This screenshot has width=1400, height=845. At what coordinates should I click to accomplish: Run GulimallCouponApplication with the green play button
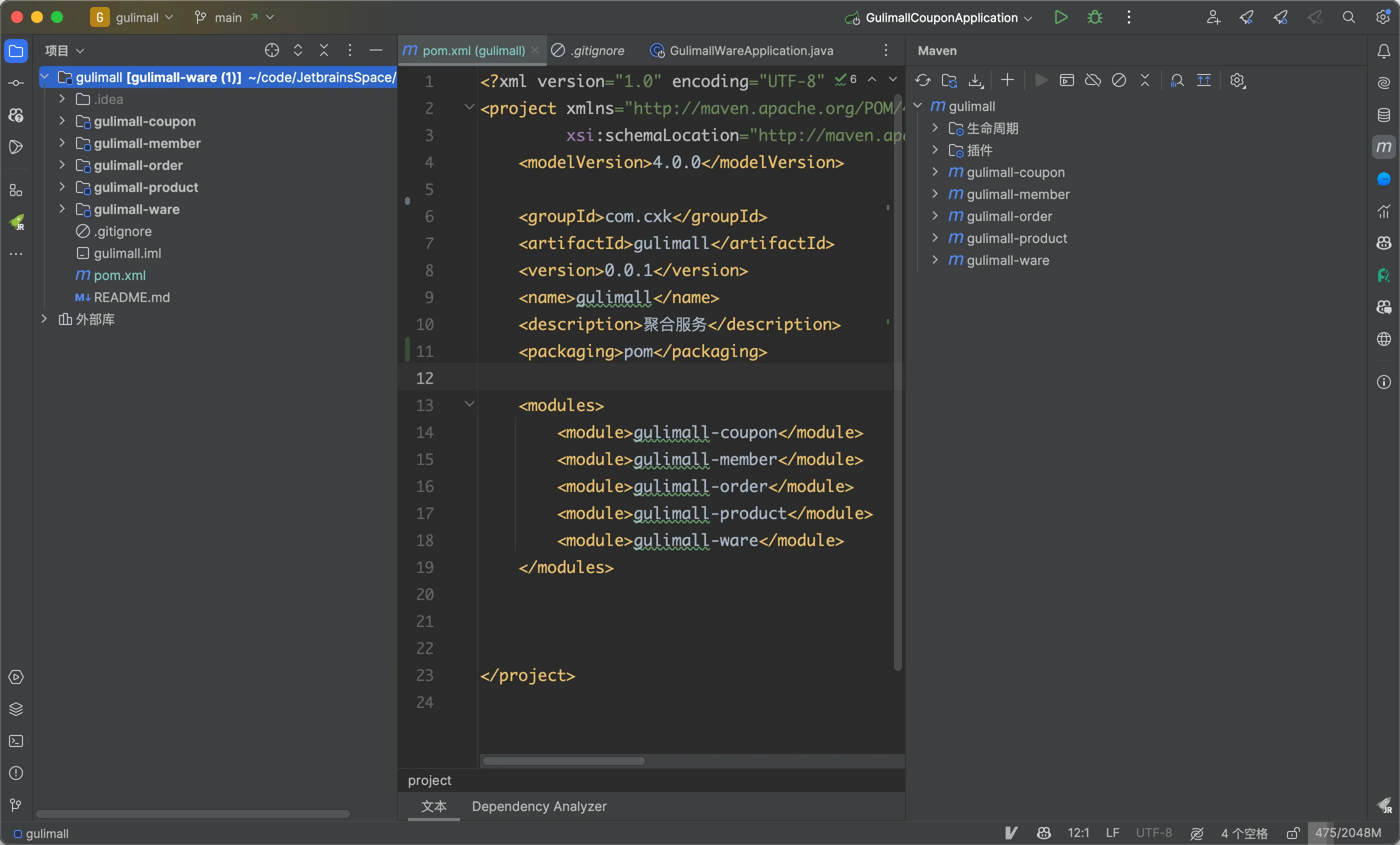coord(1060,17)
